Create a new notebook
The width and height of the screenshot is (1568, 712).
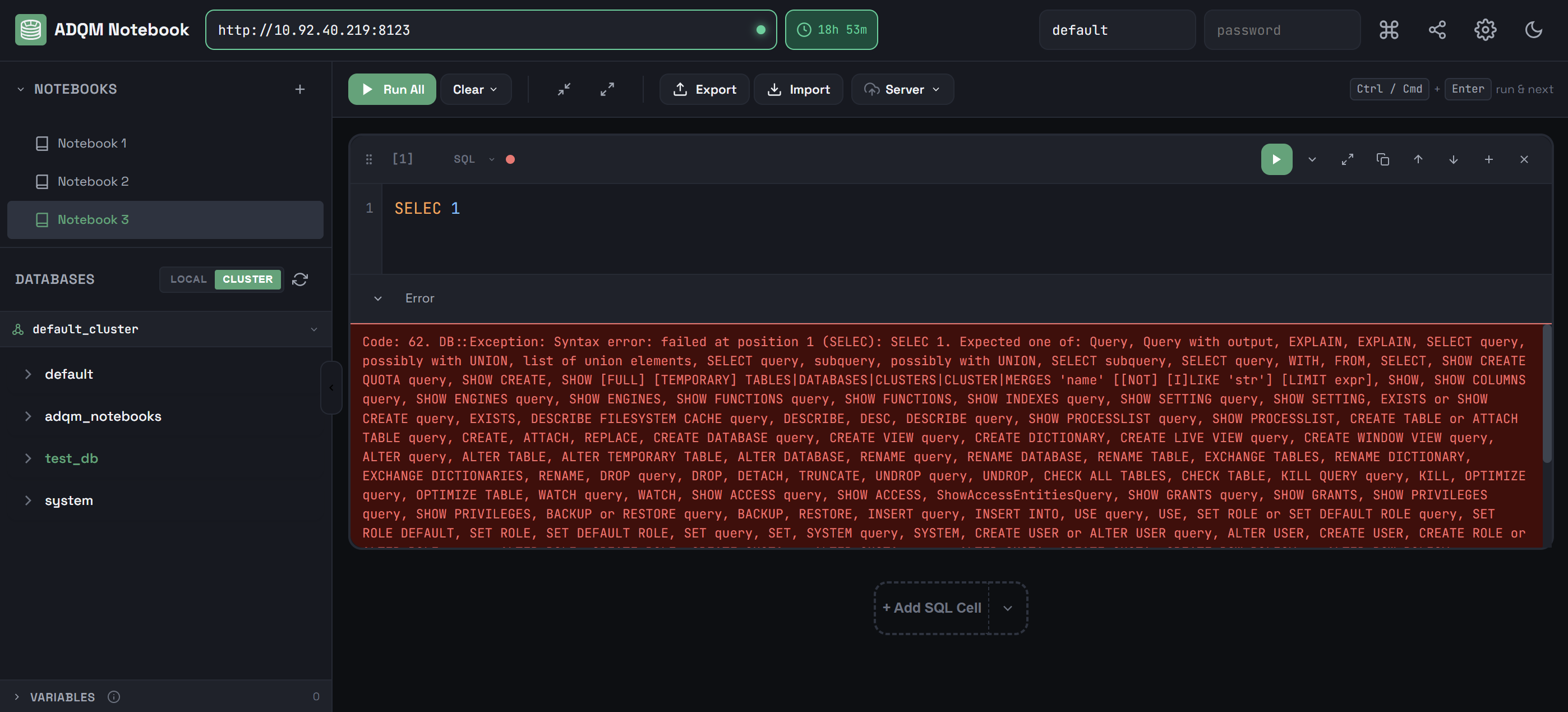[x=299, y=89]
